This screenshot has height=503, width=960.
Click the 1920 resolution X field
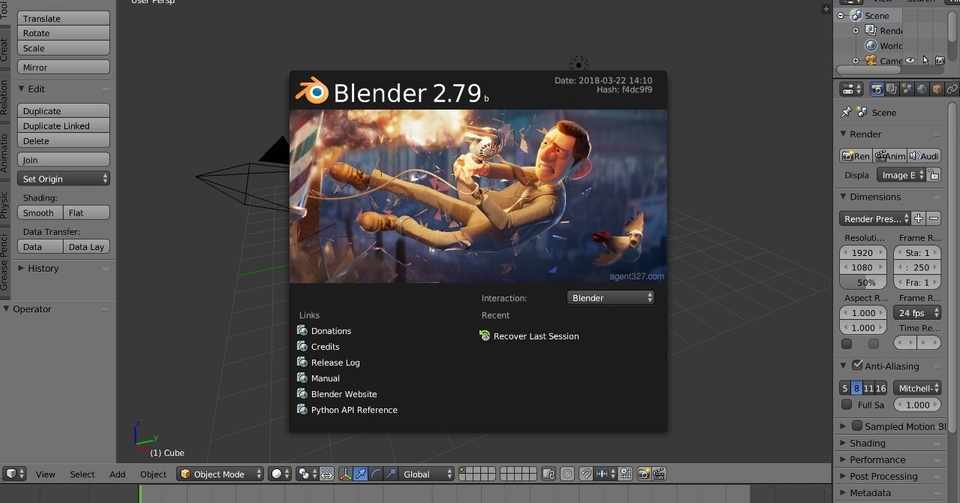pyautogui.click(x=863, y=252)
